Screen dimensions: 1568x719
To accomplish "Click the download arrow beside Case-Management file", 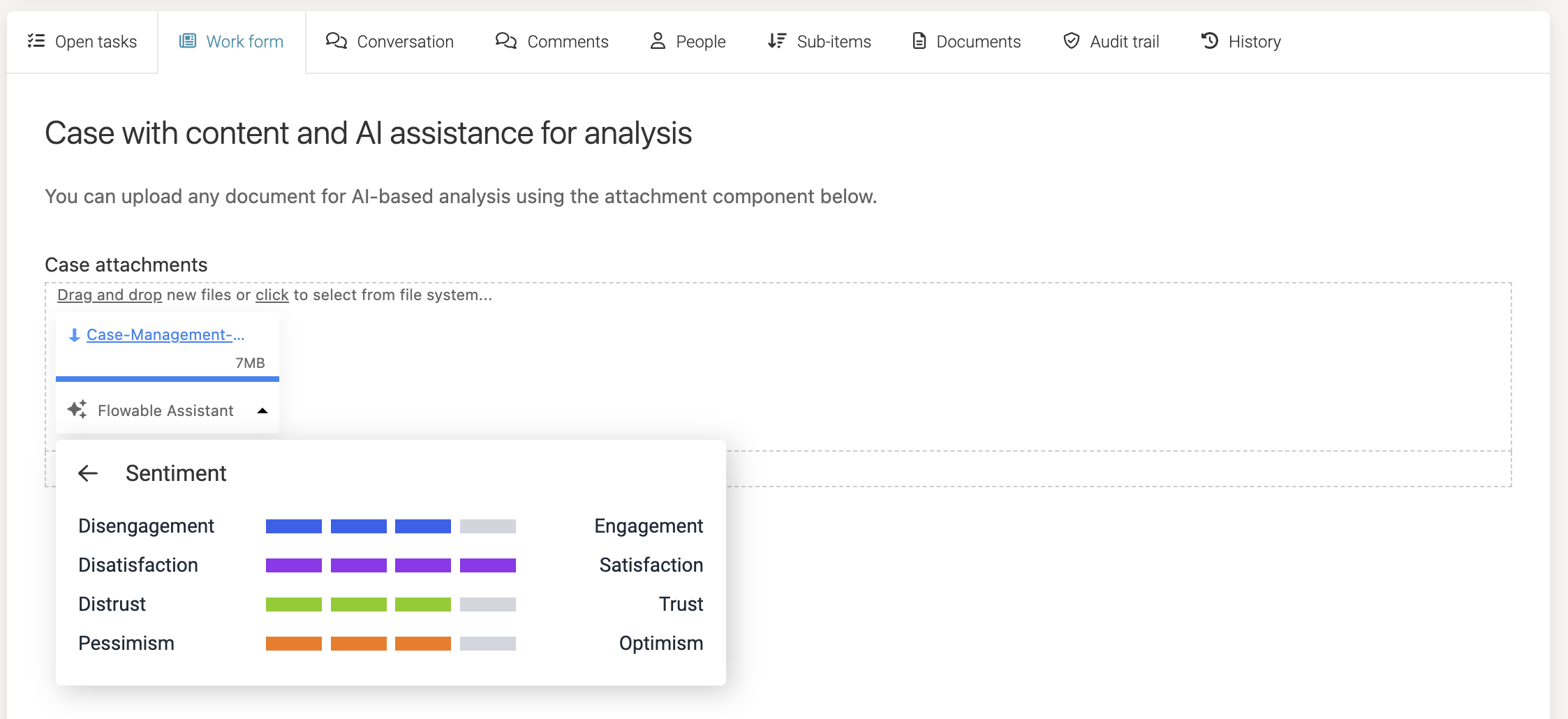I will (74, 335).
